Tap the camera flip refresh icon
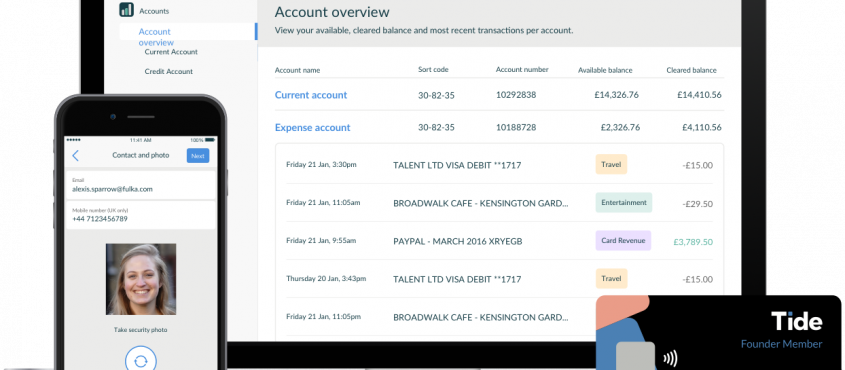 (x=141, y=360)
